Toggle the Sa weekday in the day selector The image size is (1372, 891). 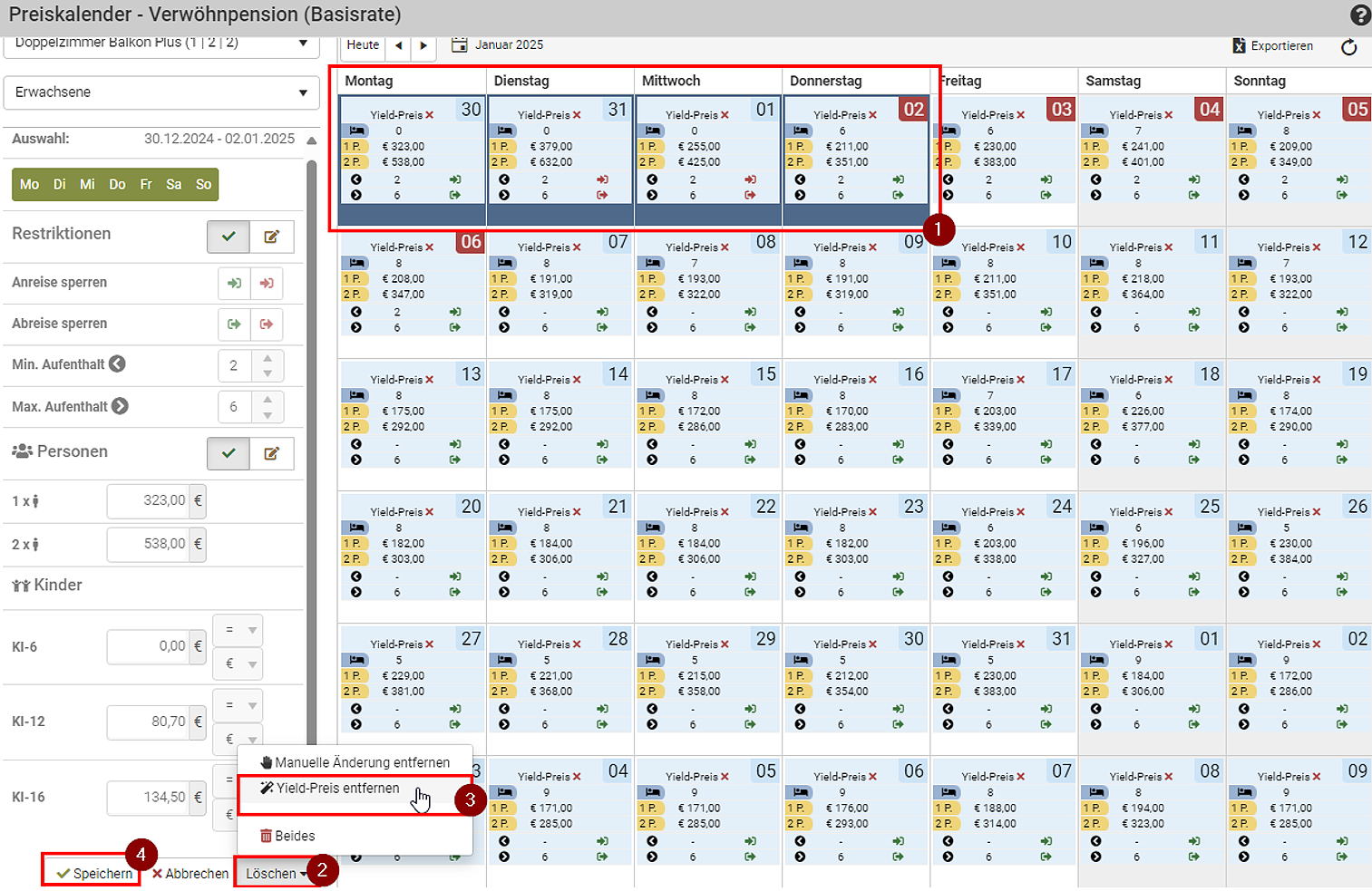[174, 184]
